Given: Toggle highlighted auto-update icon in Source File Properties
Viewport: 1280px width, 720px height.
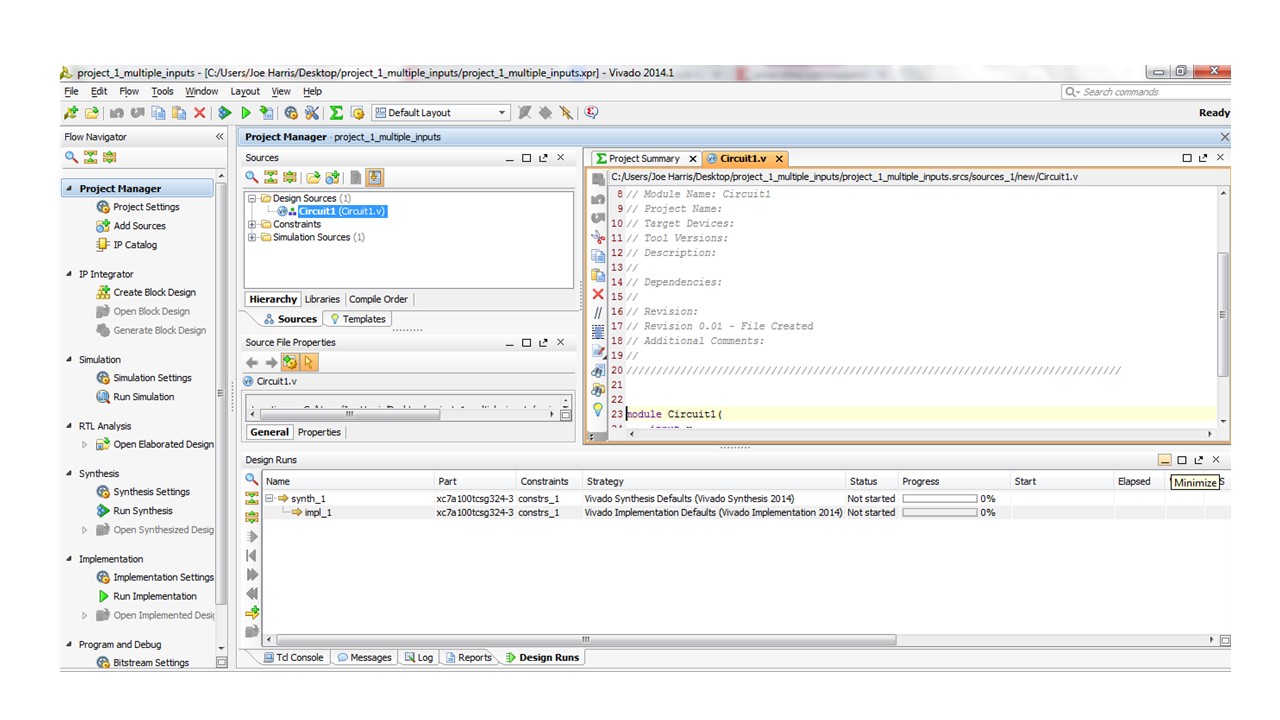Looking at the screenshot, I should point(290,362).
